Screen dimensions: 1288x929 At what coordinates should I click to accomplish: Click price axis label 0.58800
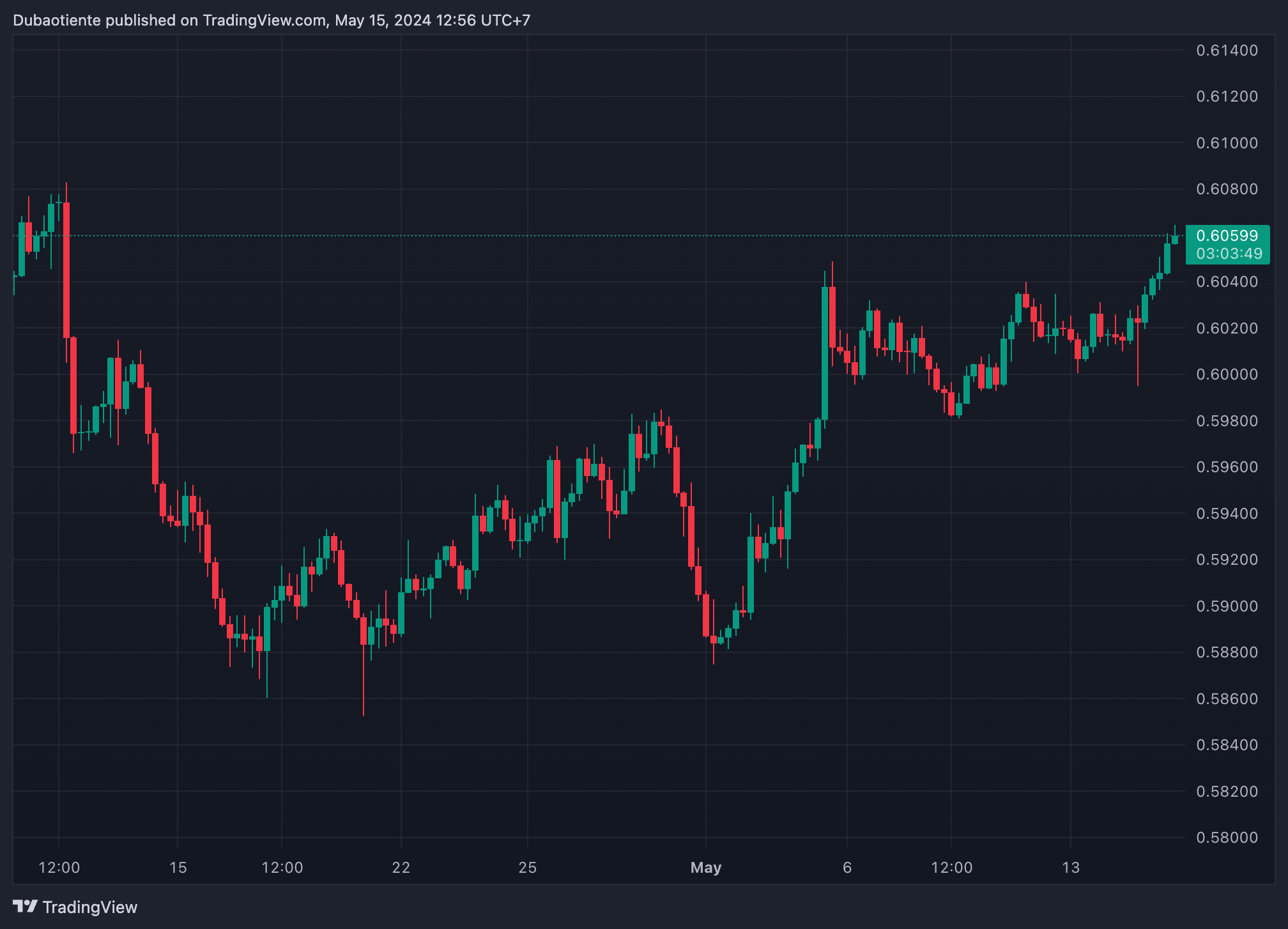tap(1227, 652)
